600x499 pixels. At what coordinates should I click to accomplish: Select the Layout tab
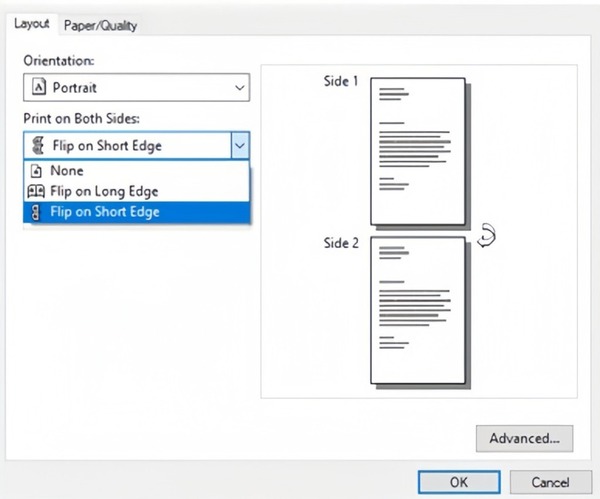click(x=32, y=25)
